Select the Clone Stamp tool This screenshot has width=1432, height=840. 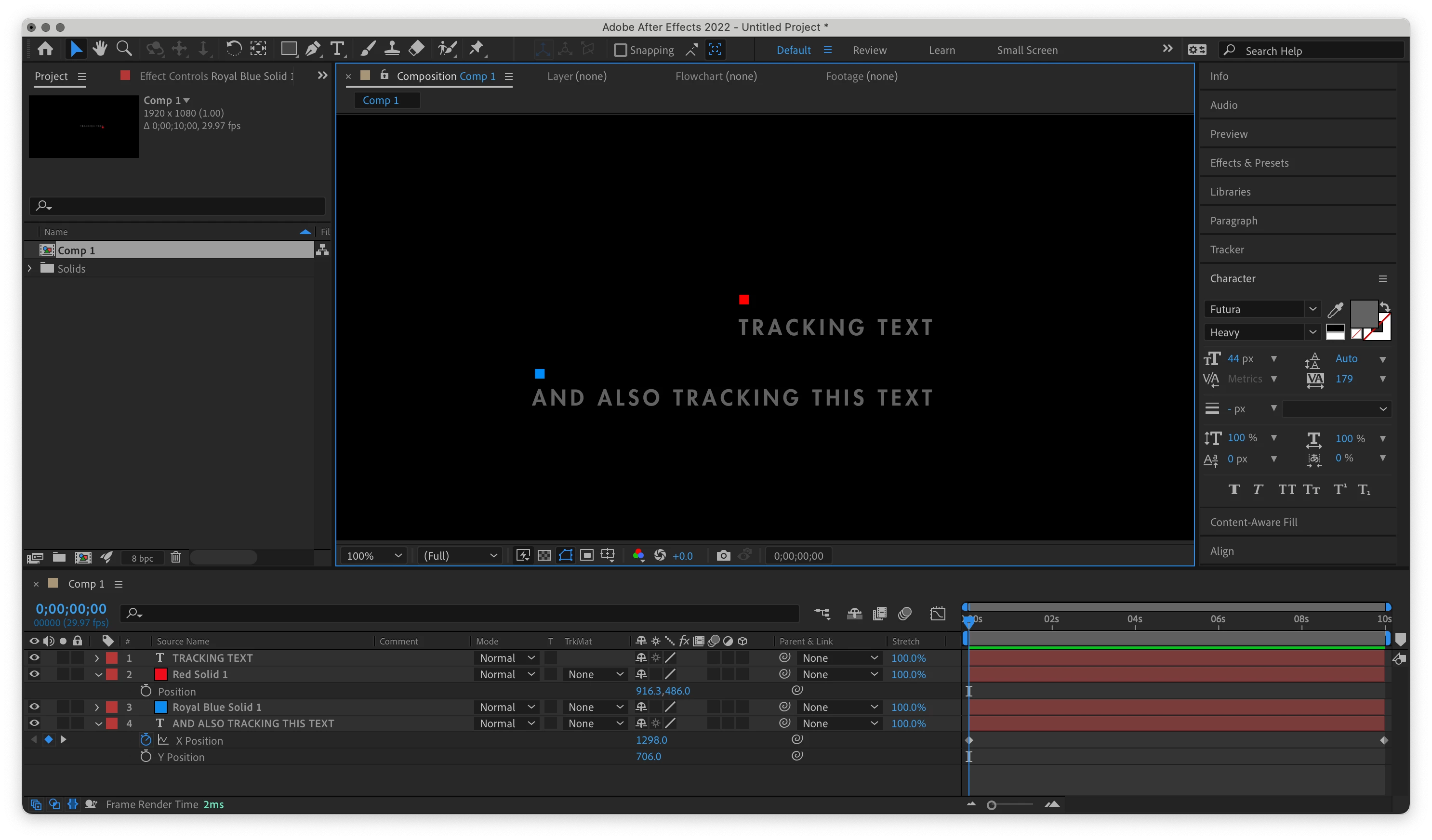tap(392, 50)
